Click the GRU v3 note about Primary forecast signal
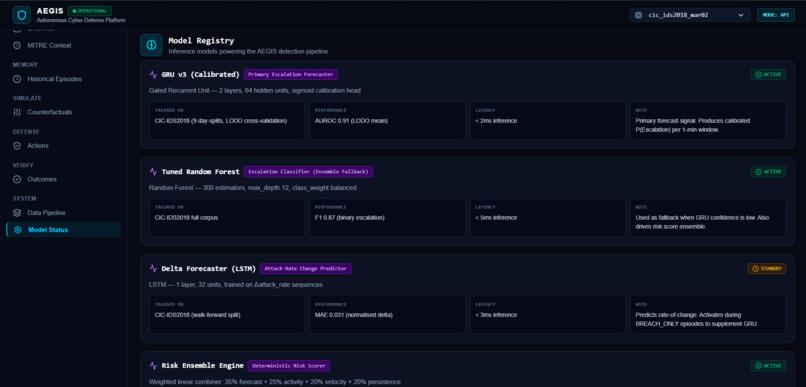Viewport: 806px width, 387px height. pos(692,125)
